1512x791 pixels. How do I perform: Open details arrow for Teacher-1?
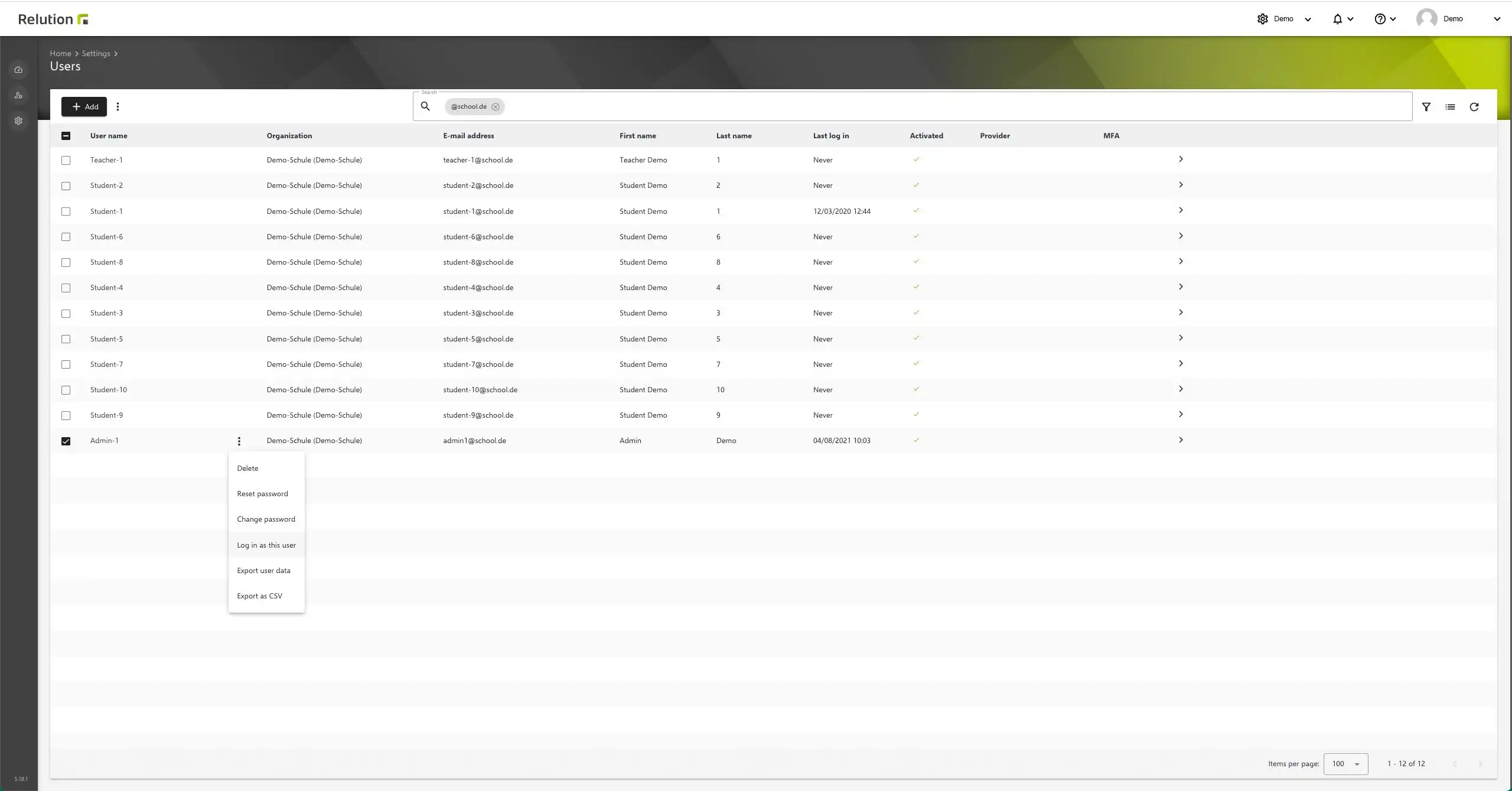coord(1181,159)
